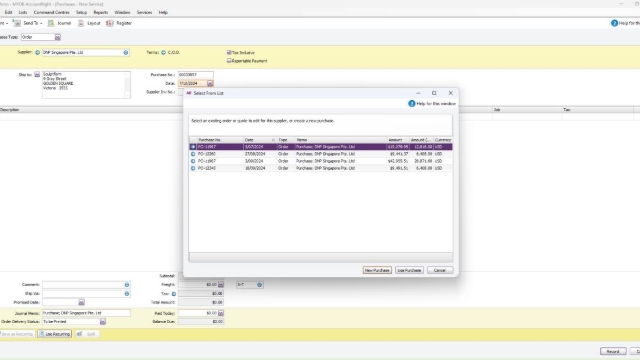Open the Reports menu

pos(100,13)
